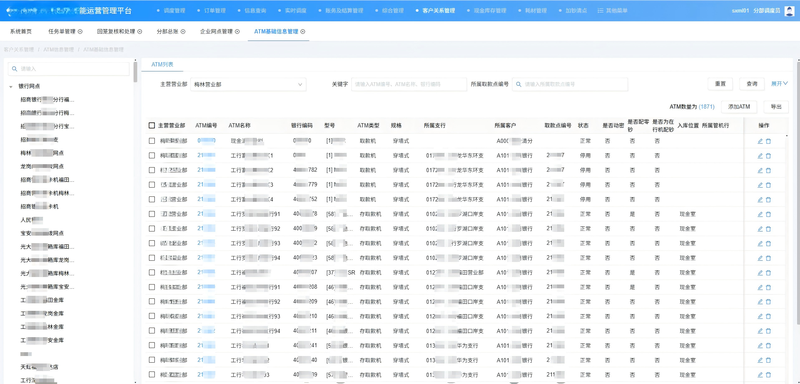Delete the row with bank code ending 782
800x384 pixels.
pyautogui.click(x=768, y=170)
